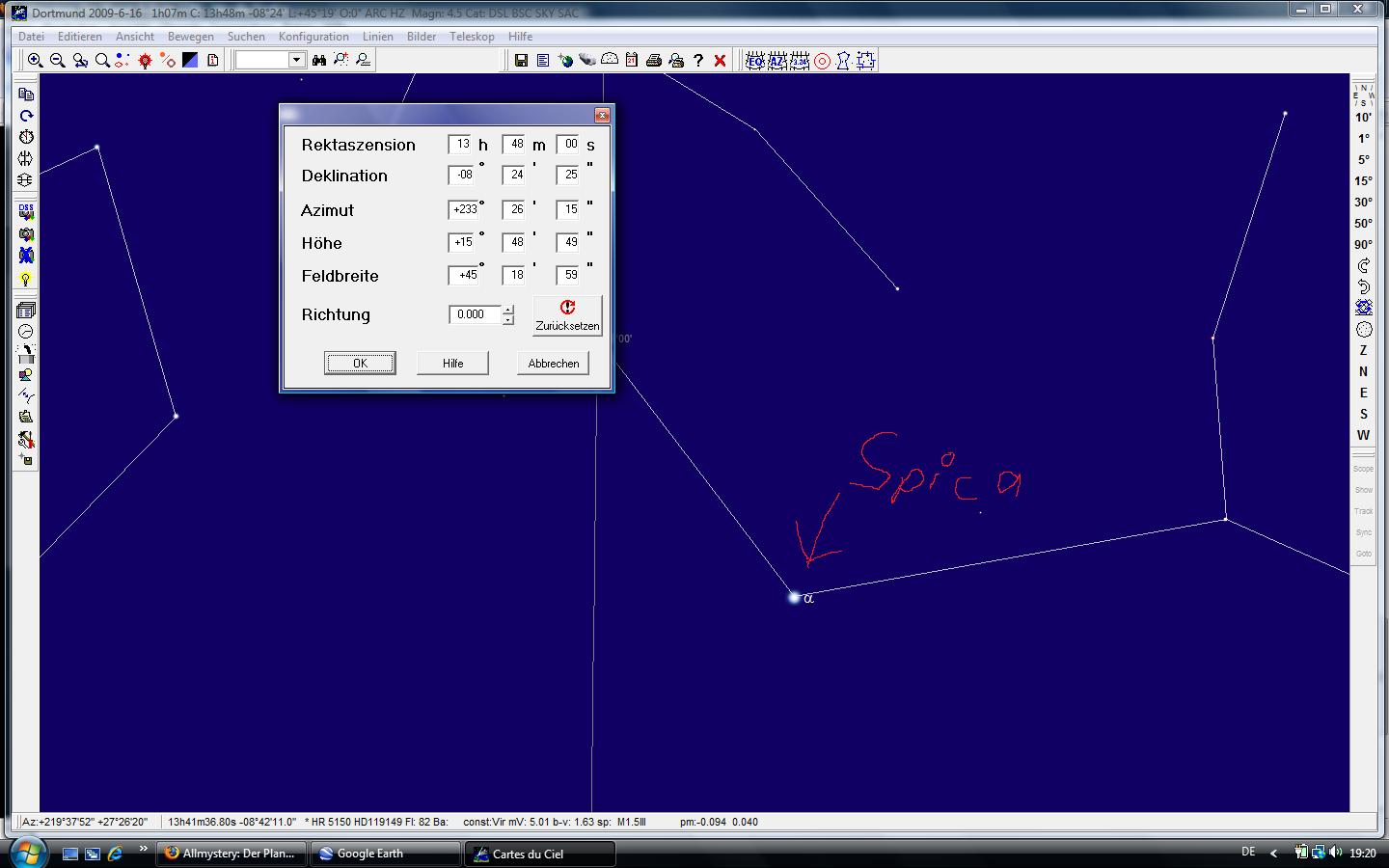Click the Azimut degrees field
1389x868 pixels.
(463, 209)
